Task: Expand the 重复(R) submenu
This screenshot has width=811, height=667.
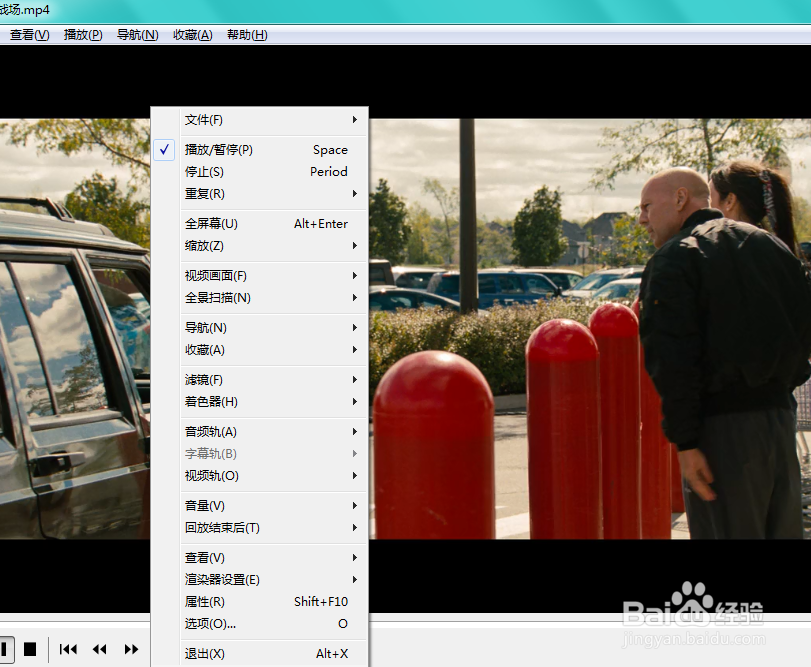Action: 260,194
